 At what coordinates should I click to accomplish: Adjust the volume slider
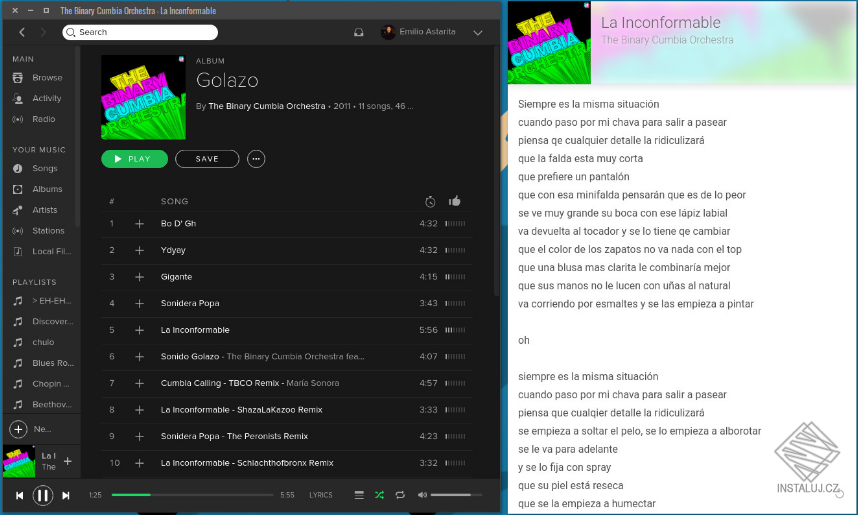pos(456,495)
